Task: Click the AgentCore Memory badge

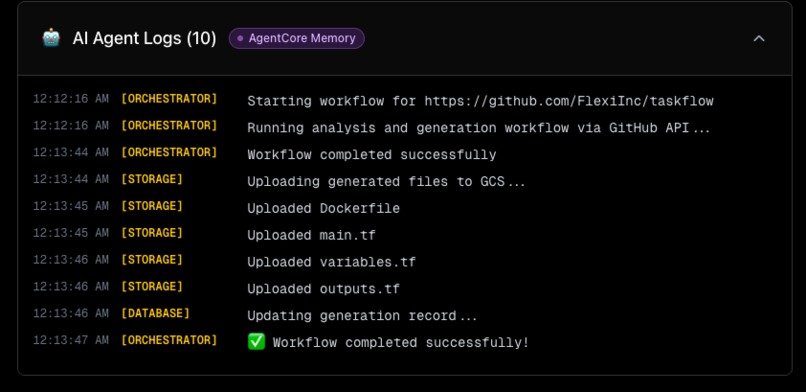Action: tap(297, 39)
